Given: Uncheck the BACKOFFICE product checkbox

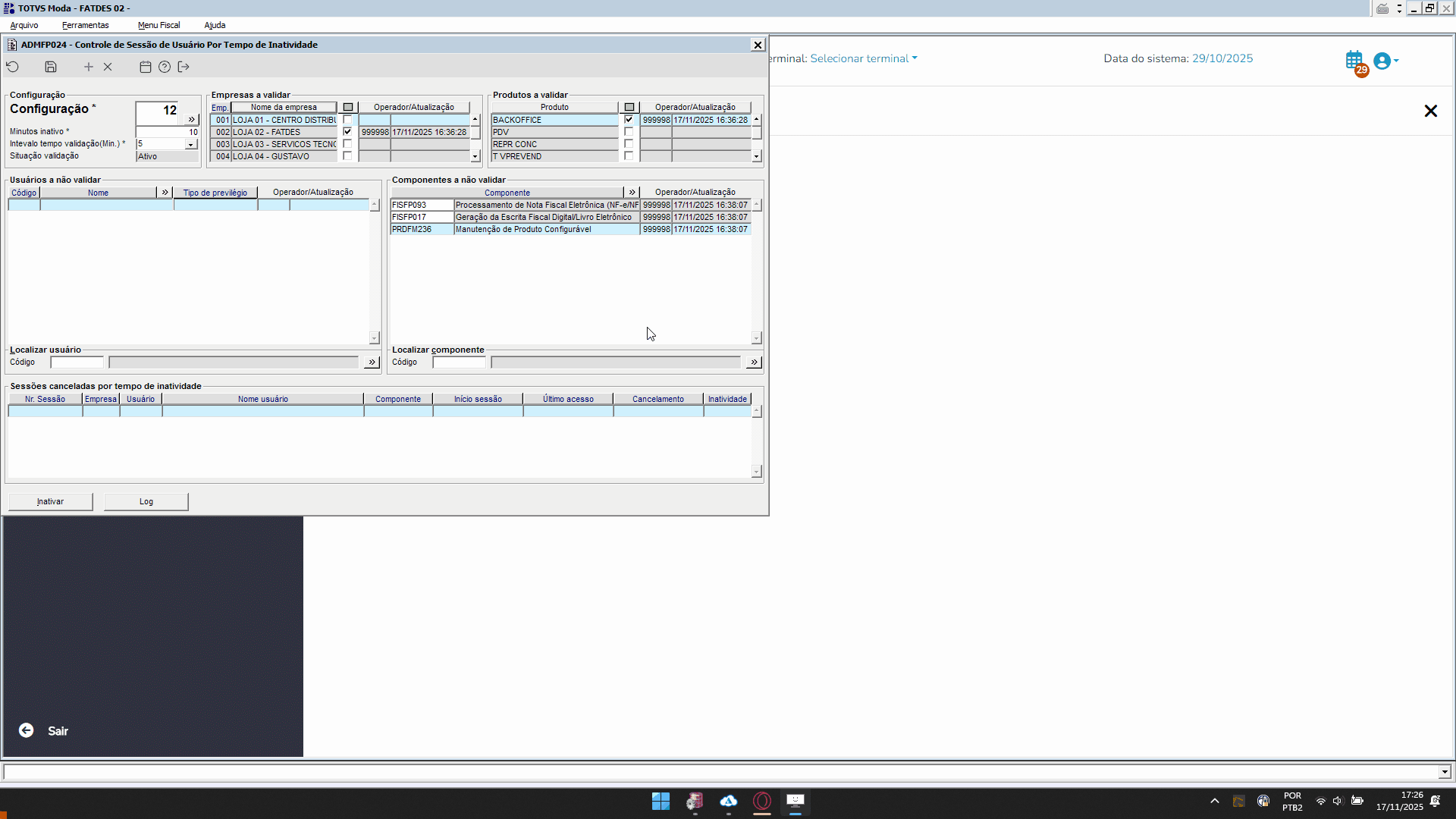Looking at the screenshot, I should [x=629, y=120].
